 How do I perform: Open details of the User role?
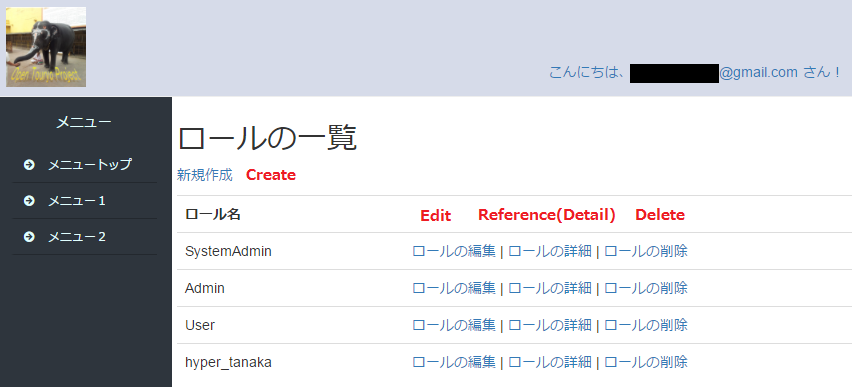(550, 325)
